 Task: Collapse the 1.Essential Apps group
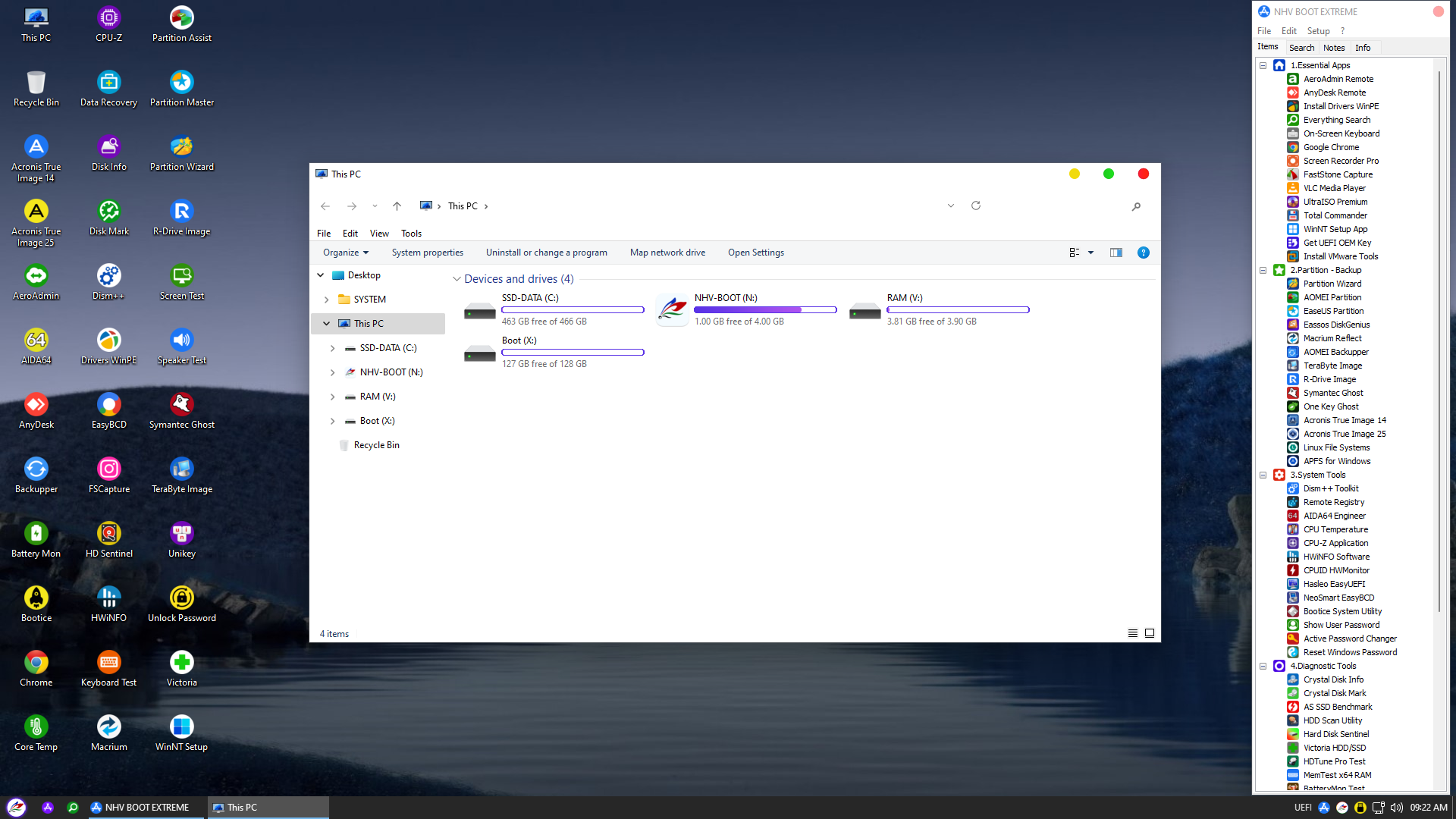tap(1263, 65)
